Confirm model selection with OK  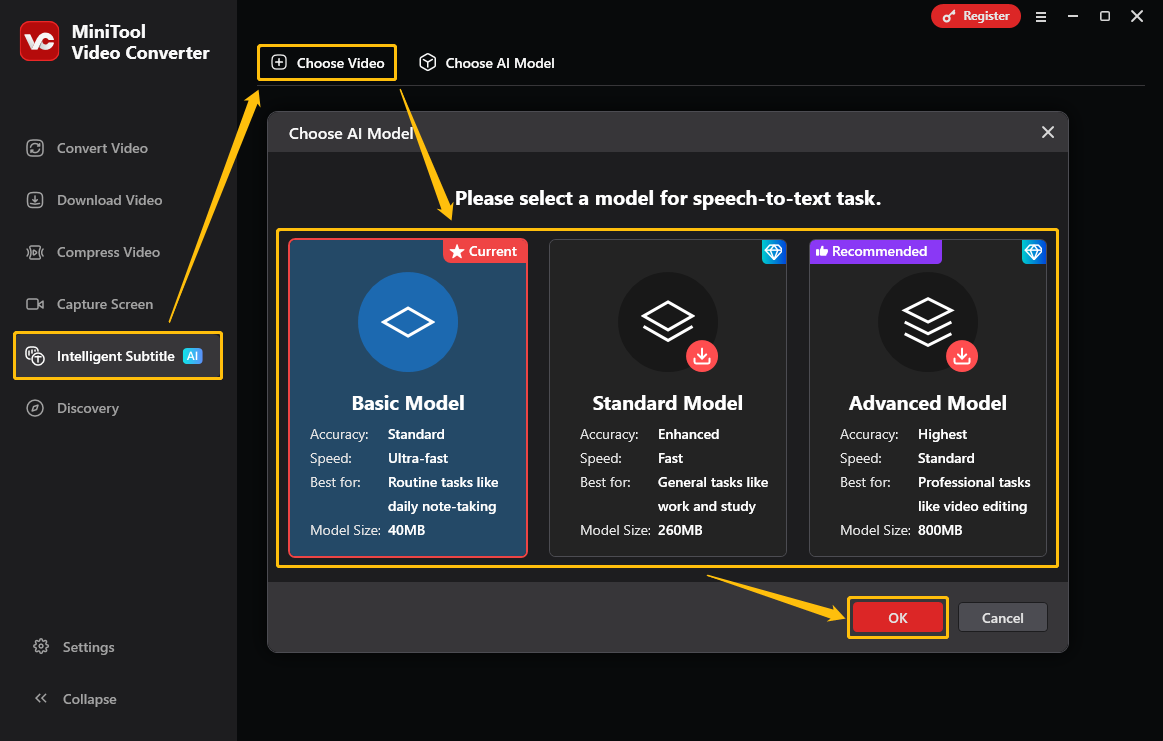[x=897, y=617]
